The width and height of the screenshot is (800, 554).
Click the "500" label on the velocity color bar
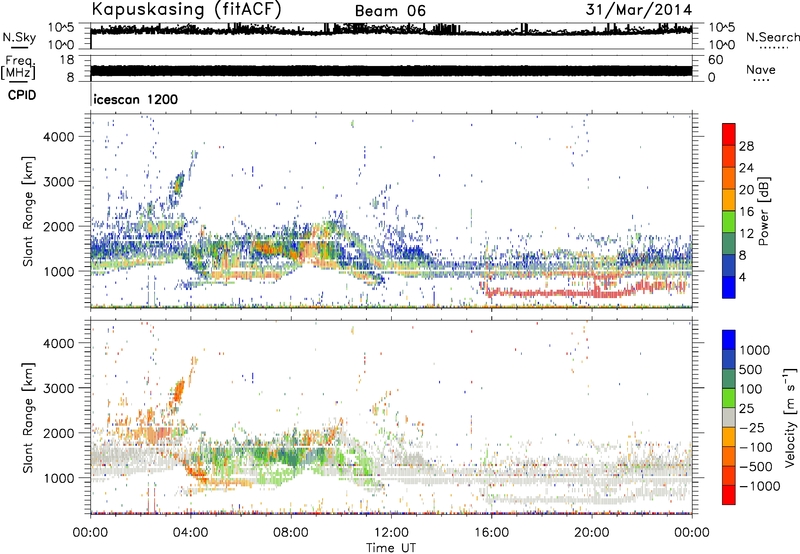pyautogui.click(x=753, y=370)
